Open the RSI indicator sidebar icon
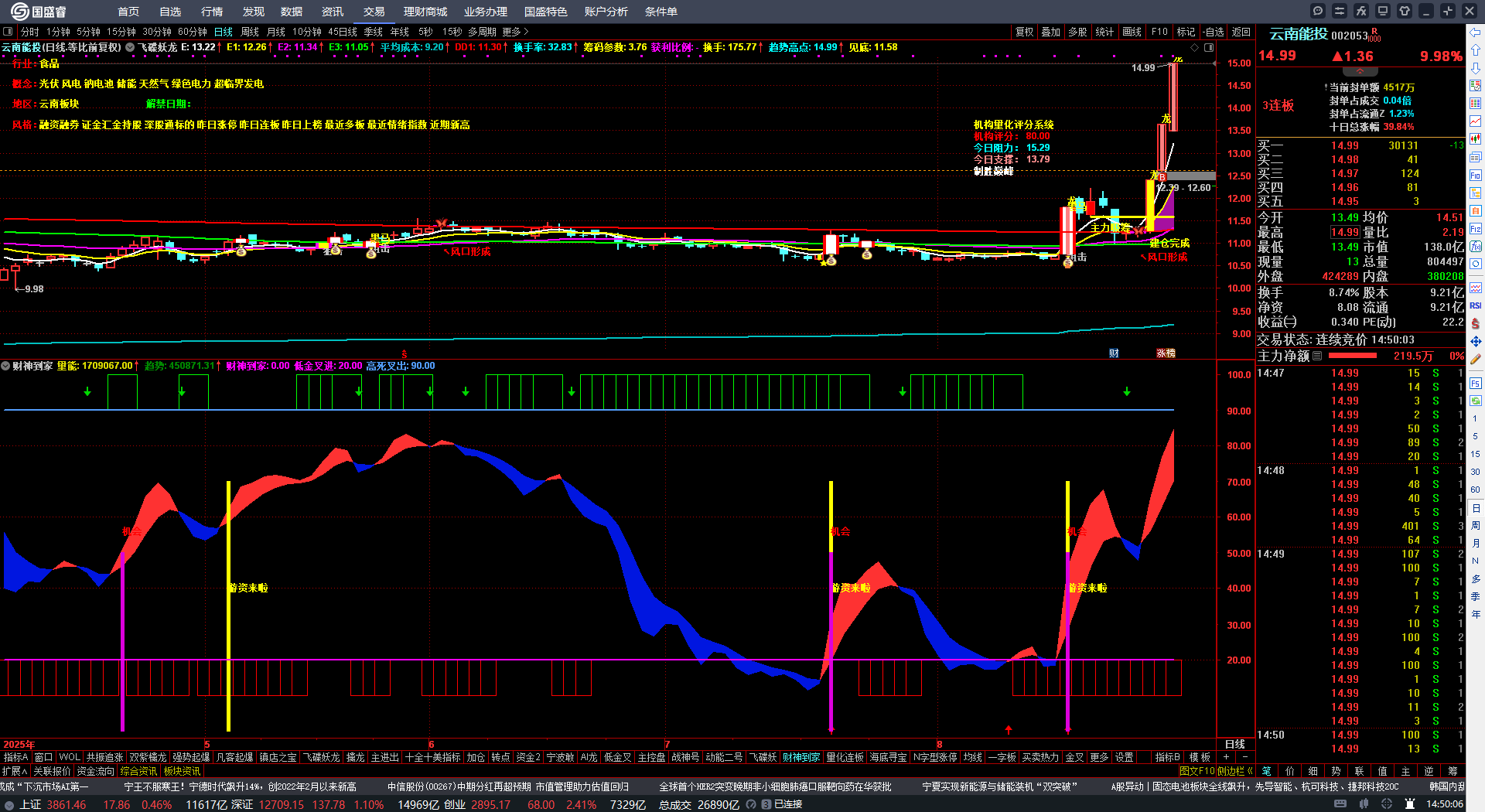This screenshot has height=812, width=1485. pyautogui.click(x=1476, y=305)
